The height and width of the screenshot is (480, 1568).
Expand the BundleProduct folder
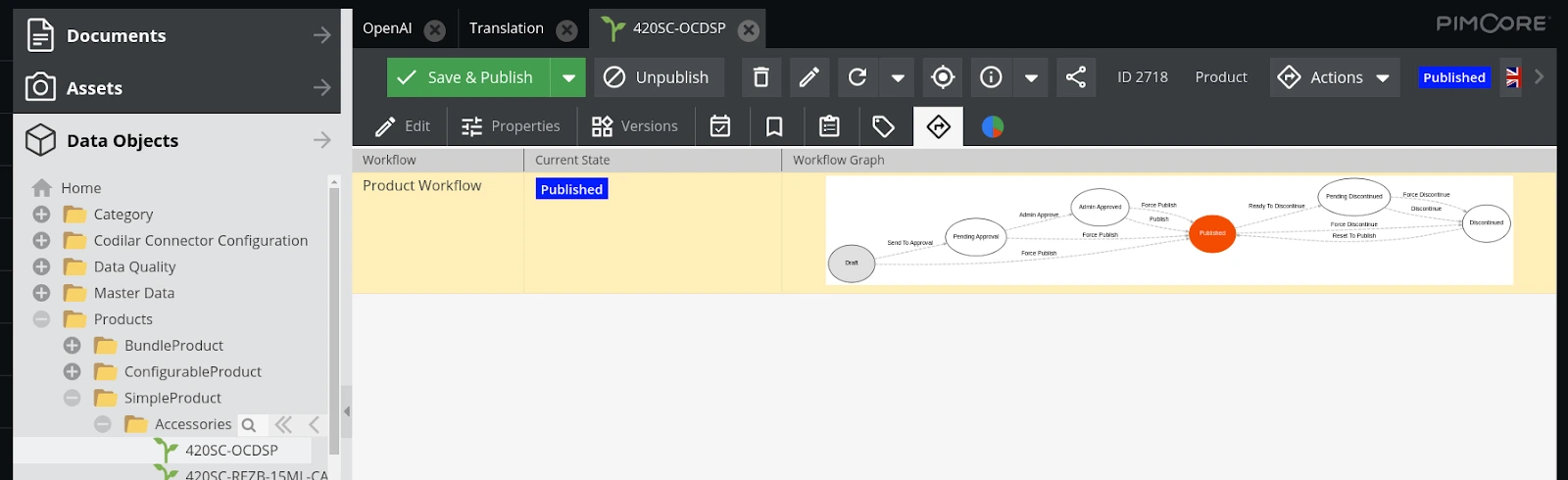click(x=72, y=346)
